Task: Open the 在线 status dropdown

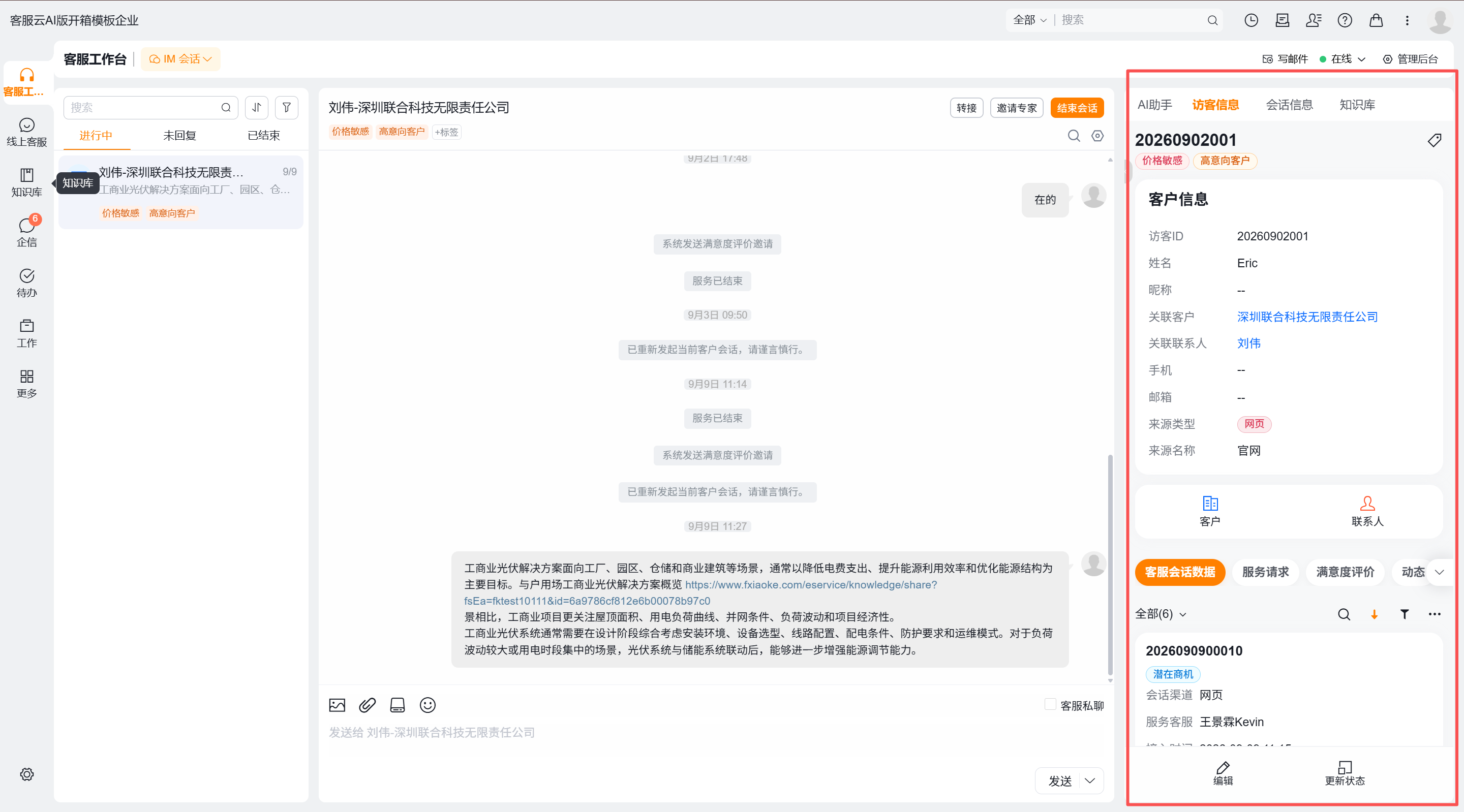Action: pyautogui.click(x=1343, y=59)
